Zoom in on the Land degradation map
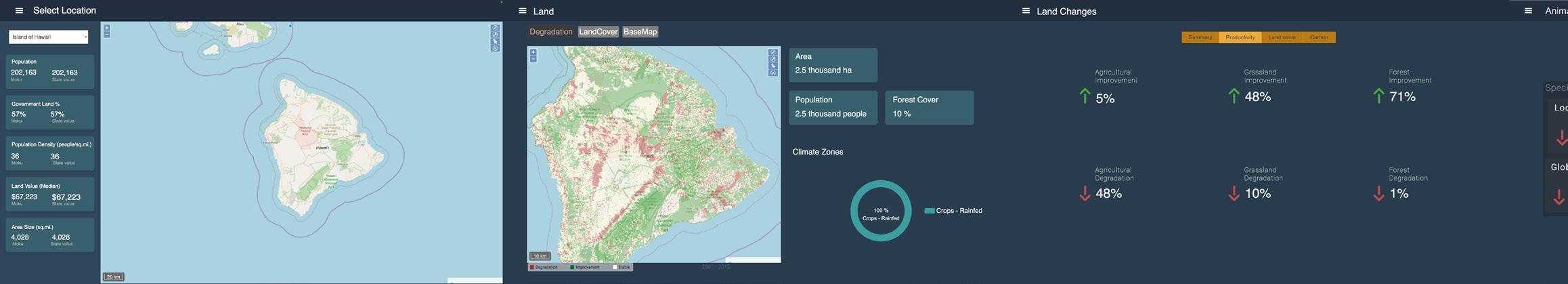 point(533,52)
